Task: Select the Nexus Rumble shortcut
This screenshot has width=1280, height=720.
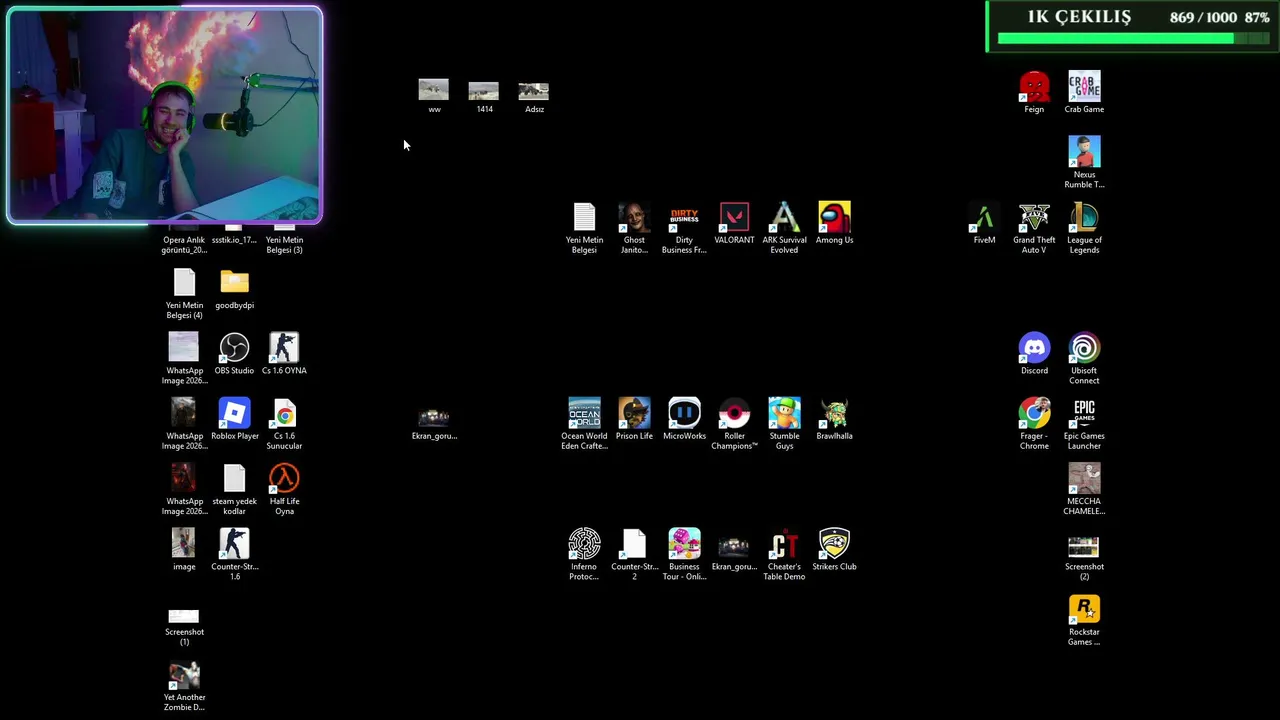Action: [1084, 152]
